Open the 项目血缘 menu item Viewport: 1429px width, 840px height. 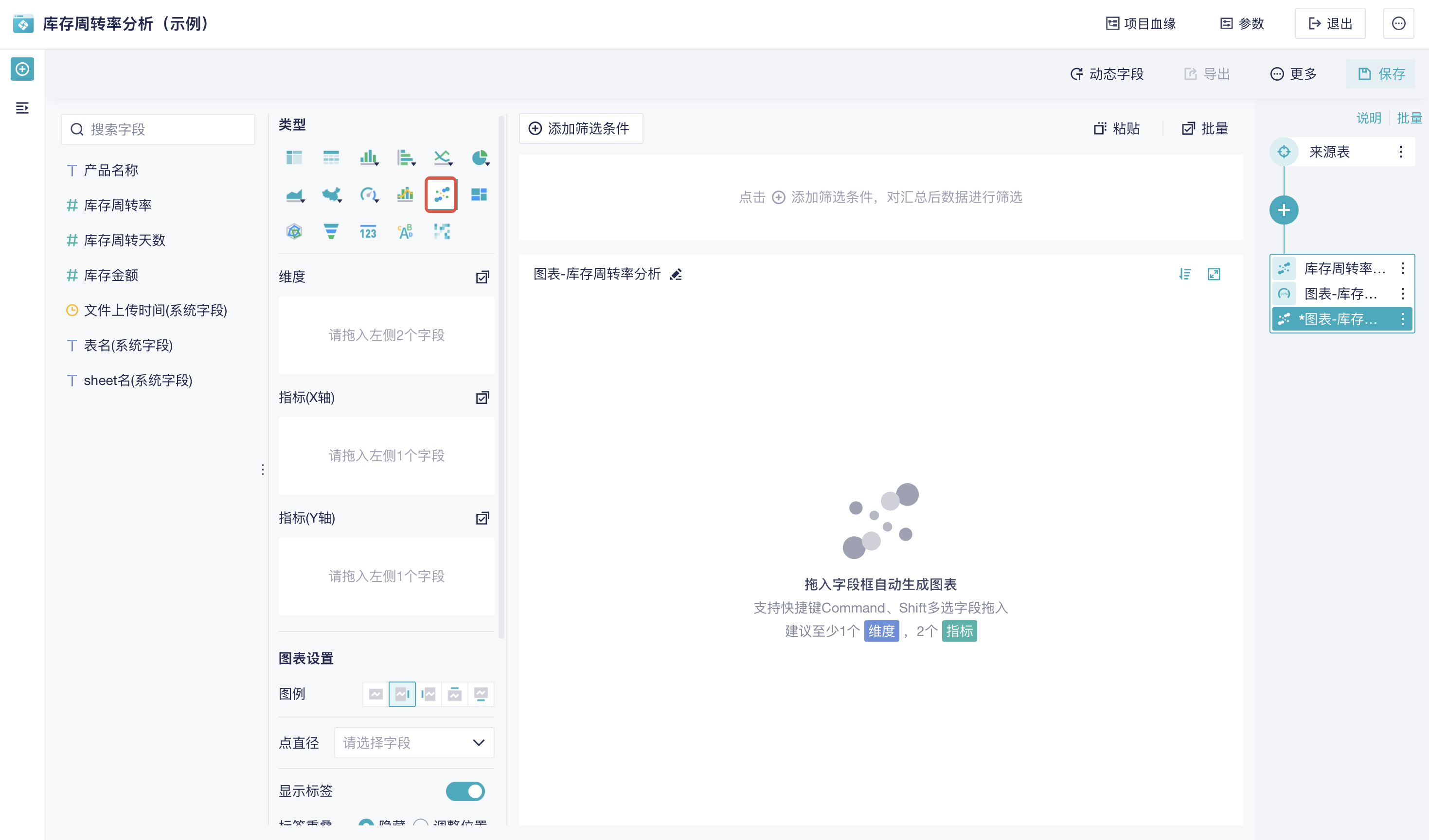1141,23
